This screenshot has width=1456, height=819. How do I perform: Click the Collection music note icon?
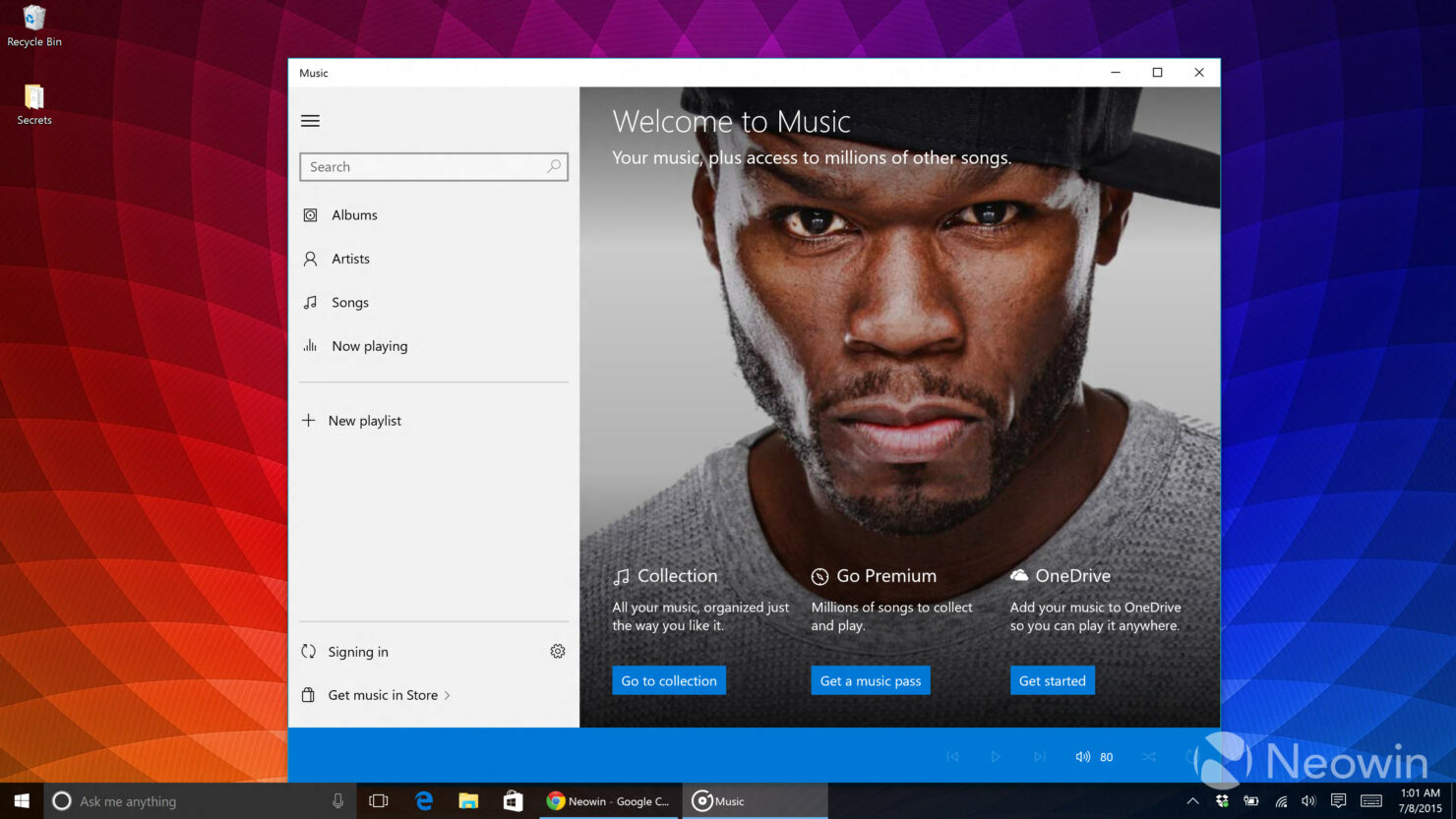click(621, 576)
